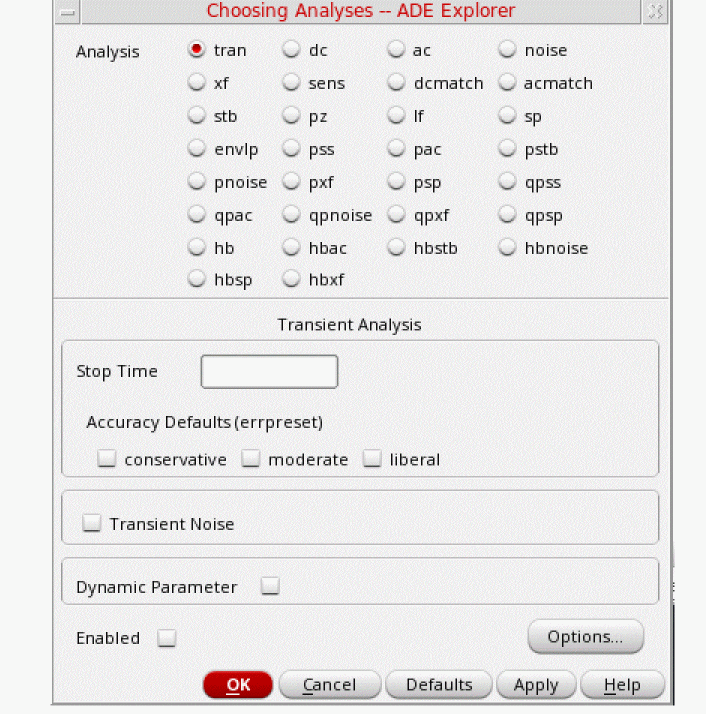Confirm with the red OK button
Viewport: 706px width, 714px height.
point(238,684)
